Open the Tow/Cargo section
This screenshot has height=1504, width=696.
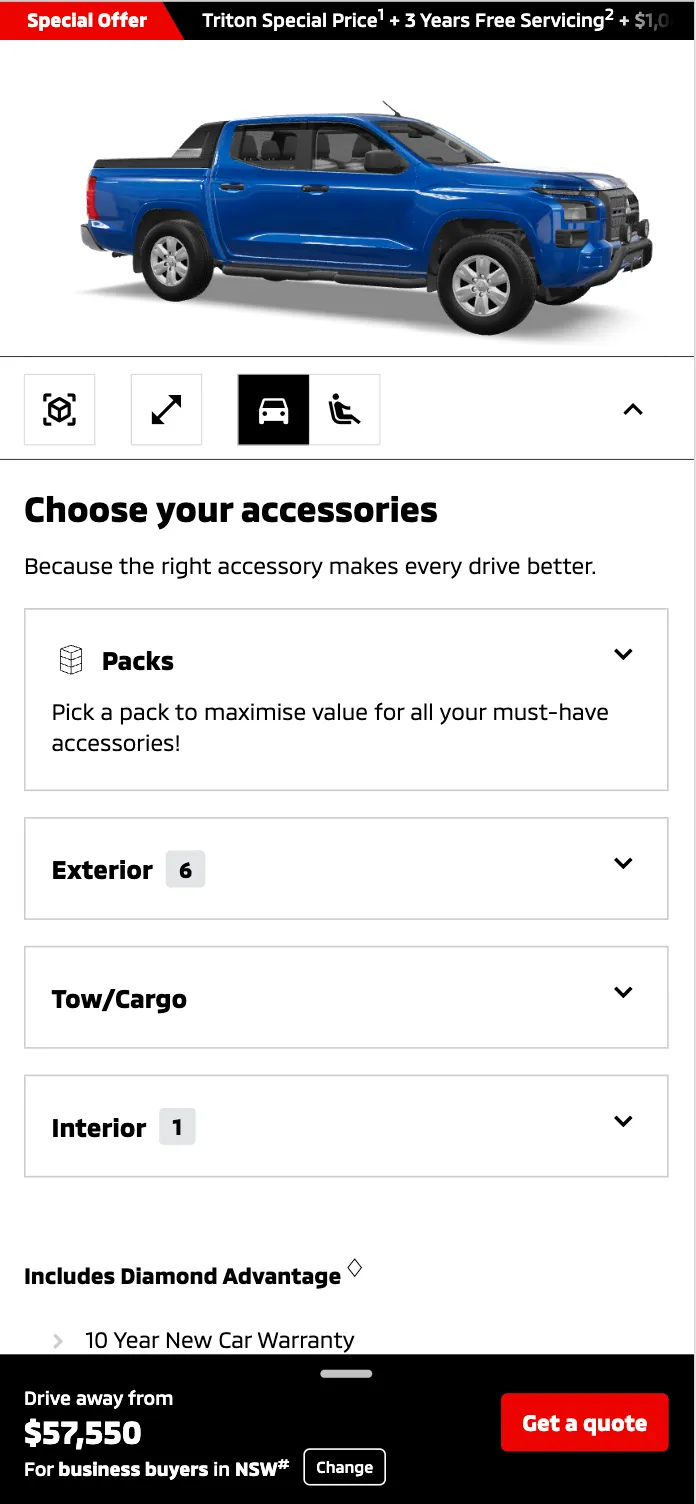pyautogui.click(x=622, y=992)
